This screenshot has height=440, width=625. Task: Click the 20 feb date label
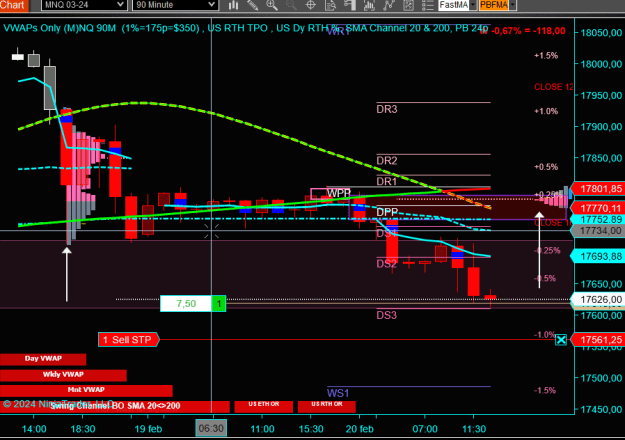pyautogui.click(x=360, y=429)
